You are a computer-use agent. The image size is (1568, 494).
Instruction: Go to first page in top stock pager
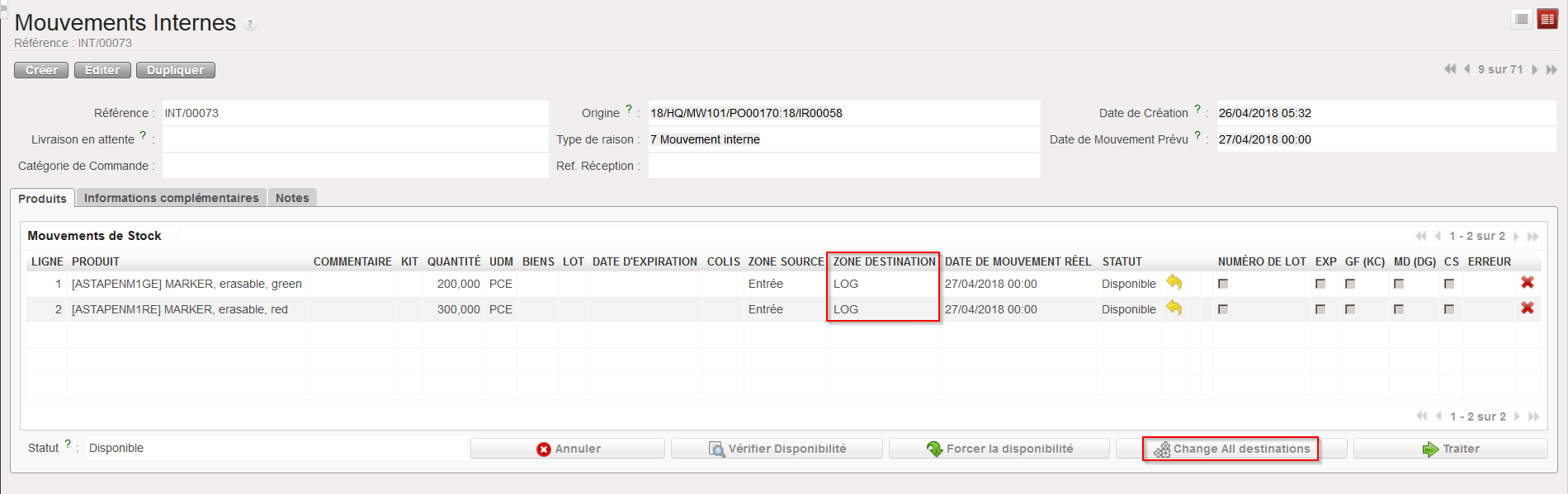coord(1420,236)
